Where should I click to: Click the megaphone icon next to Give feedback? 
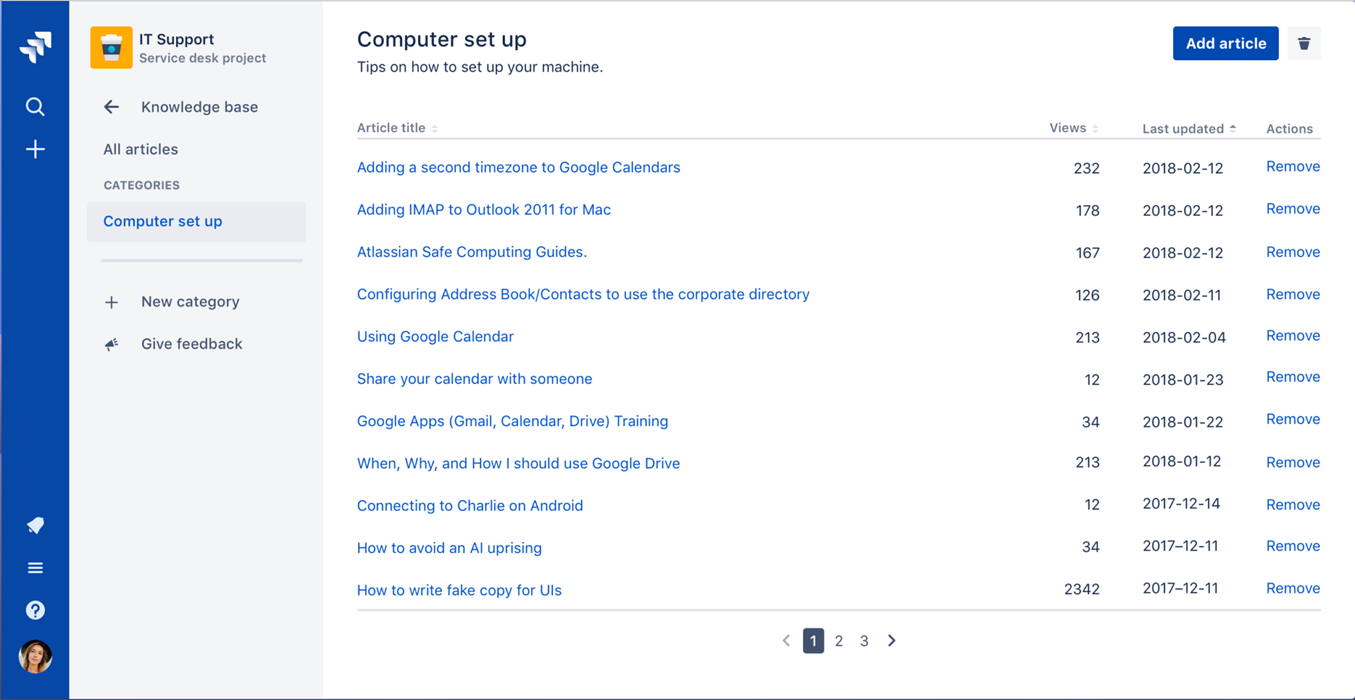point(110,343)
